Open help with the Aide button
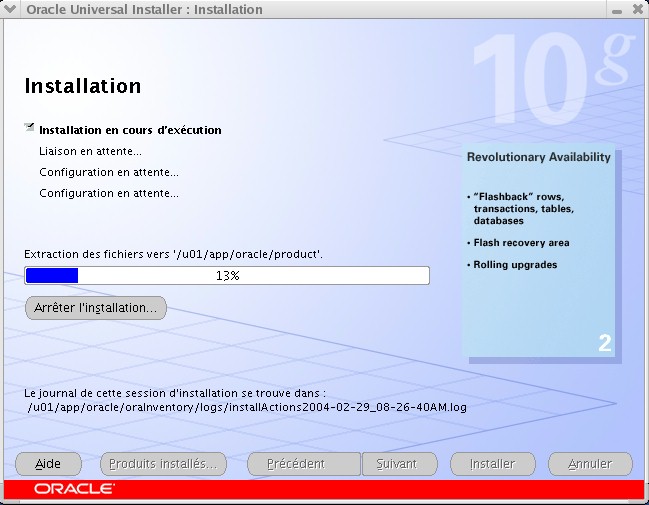Image resolution: width=649 pixels, height=505 pixels. coord(48,464)
